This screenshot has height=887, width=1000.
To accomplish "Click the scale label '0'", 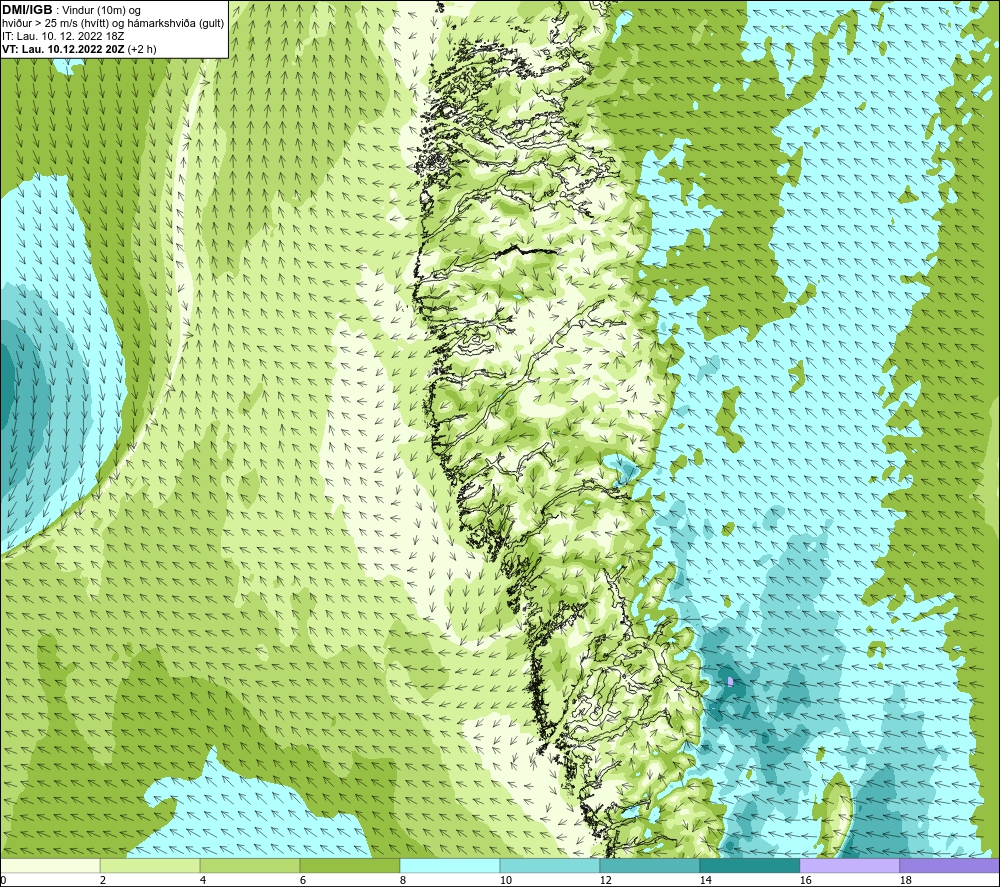I will pos(4,881).
